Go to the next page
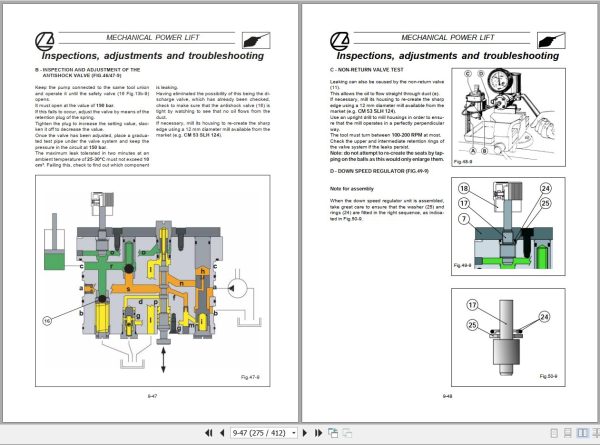Viewport: 600px width, 445px height. 305,433
